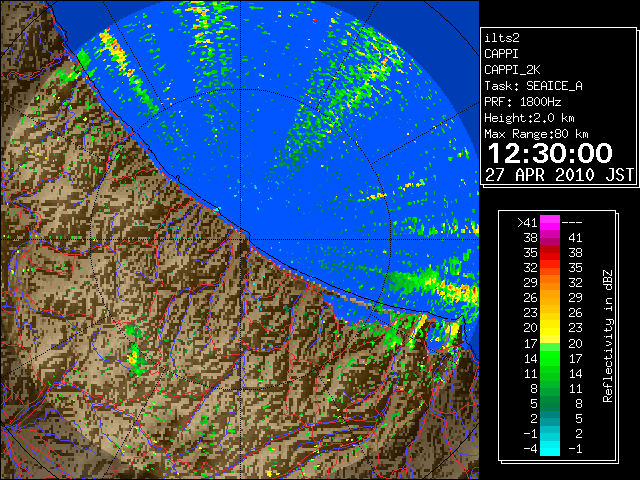This screenshot has width=640, height=480.
Task: Click the ilts2 site label
Action: click(502, 38)
